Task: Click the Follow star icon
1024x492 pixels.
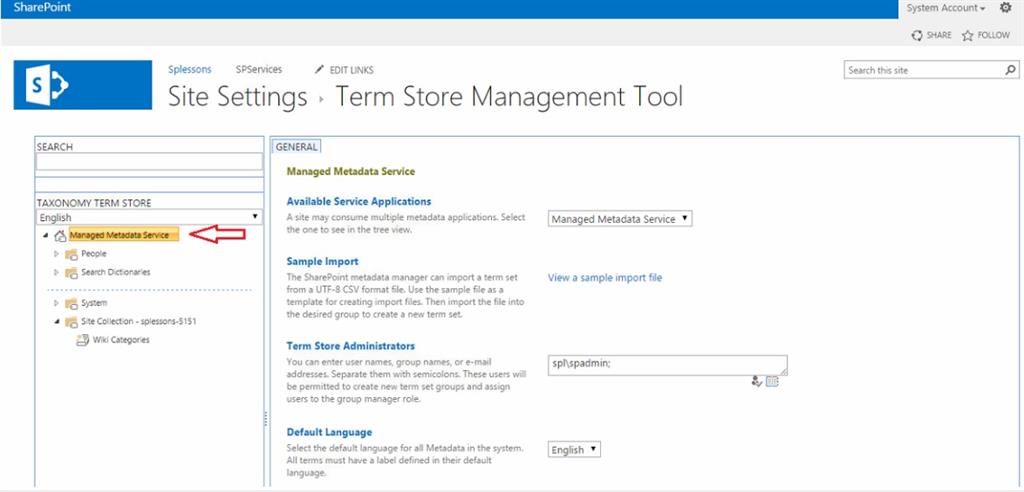Action: [968, 35]
